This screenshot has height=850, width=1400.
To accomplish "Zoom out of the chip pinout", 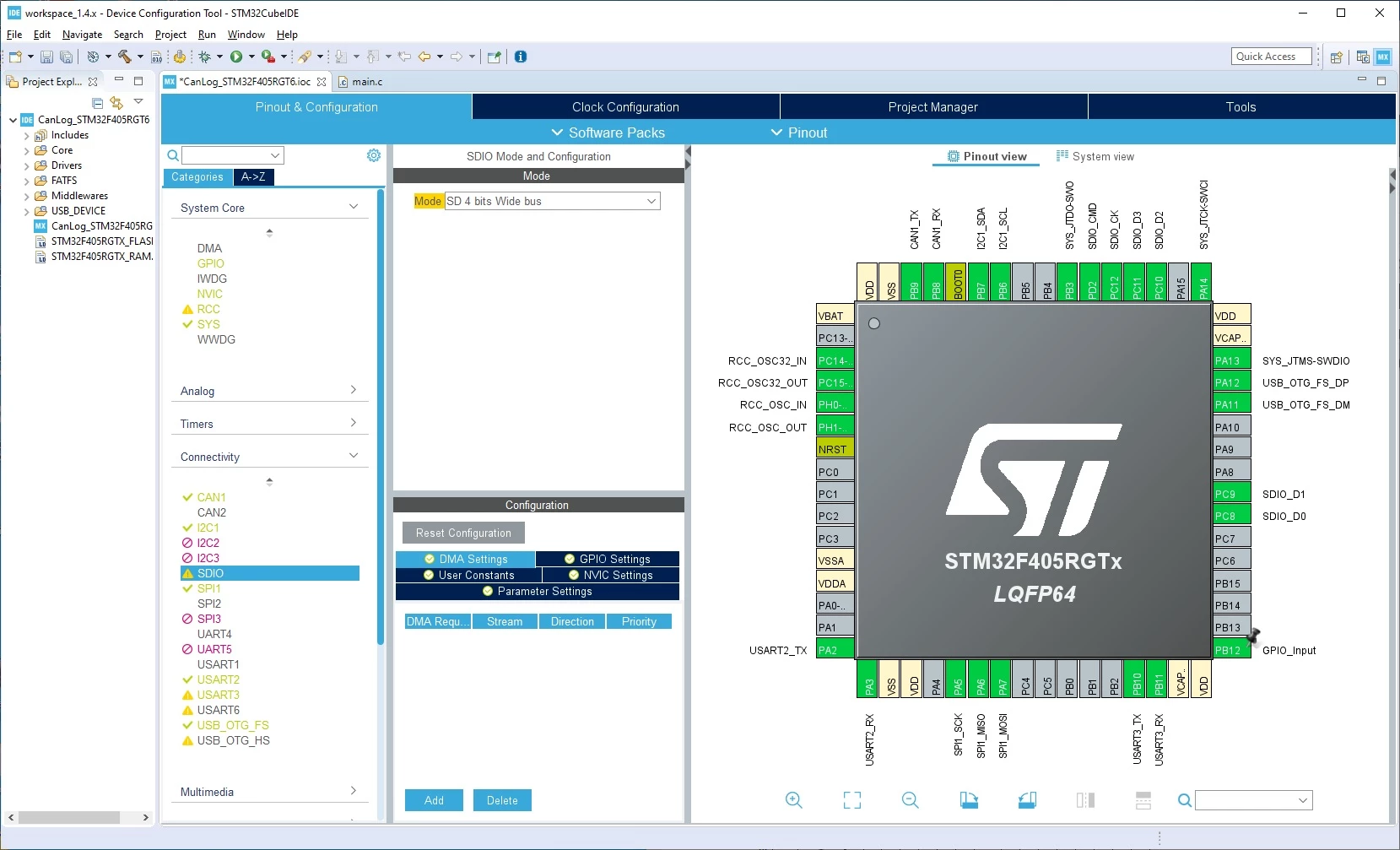I will (x=911, y=800).
